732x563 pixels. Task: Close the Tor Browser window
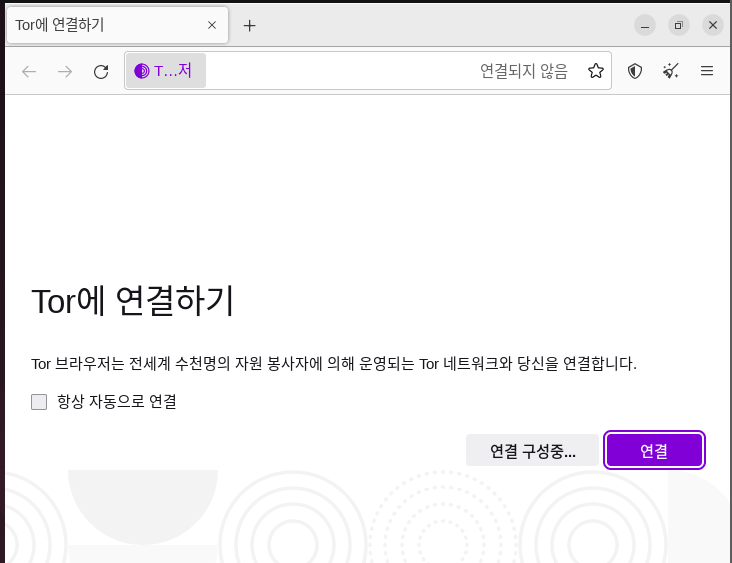[x=713, y=25]
